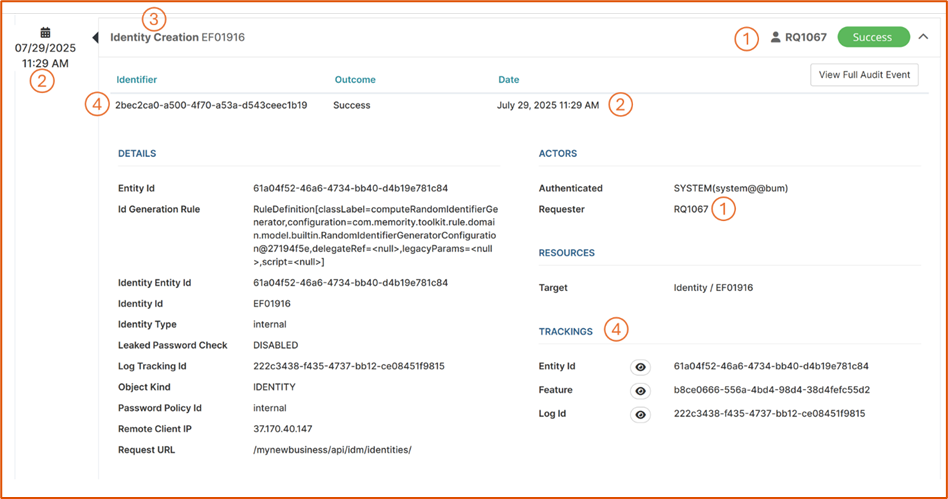The image size is (948, 499).
Task: Click the Identity Creation EF01916 header title
Action: 177,37
